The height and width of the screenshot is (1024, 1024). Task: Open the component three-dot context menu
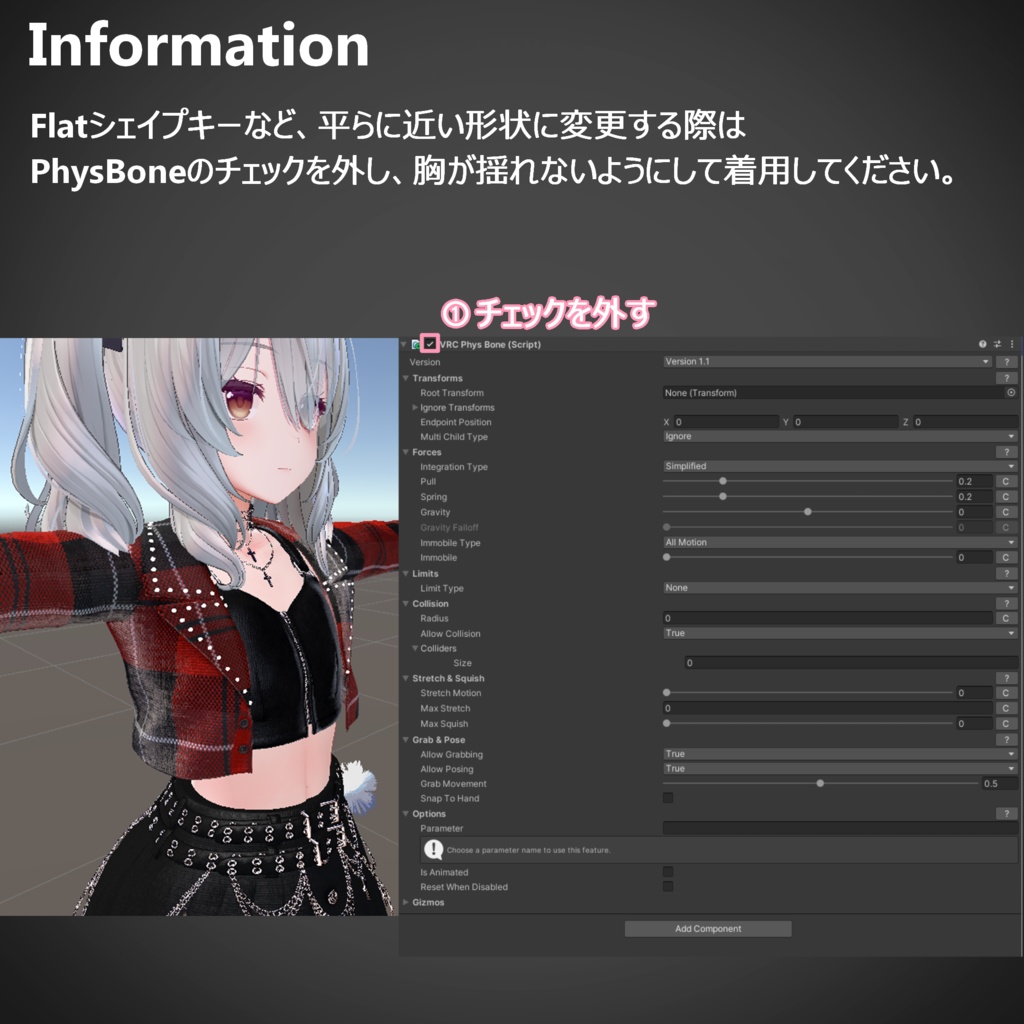pos(1012,344)
